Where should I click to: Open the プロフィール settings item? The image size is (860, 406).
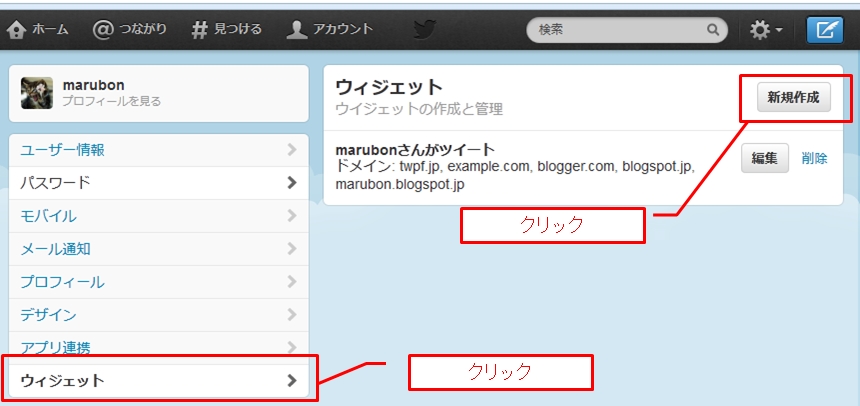(x=159, y=282)
